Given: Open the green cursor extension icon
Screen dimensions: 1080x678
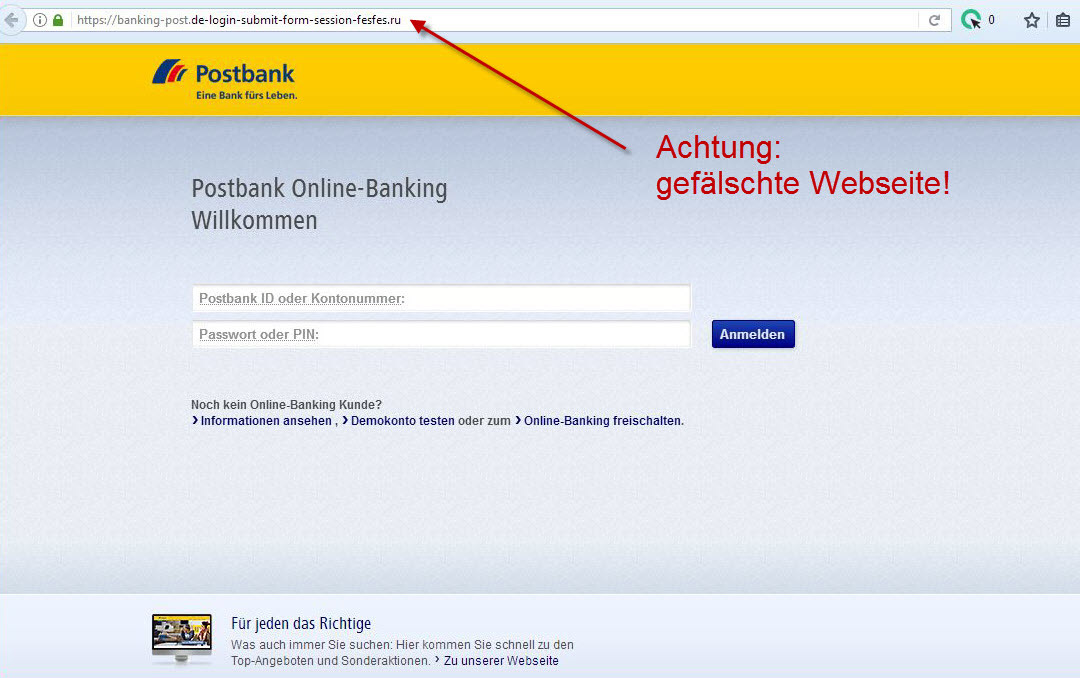Looking at the screenshot, I should point(971,20).
